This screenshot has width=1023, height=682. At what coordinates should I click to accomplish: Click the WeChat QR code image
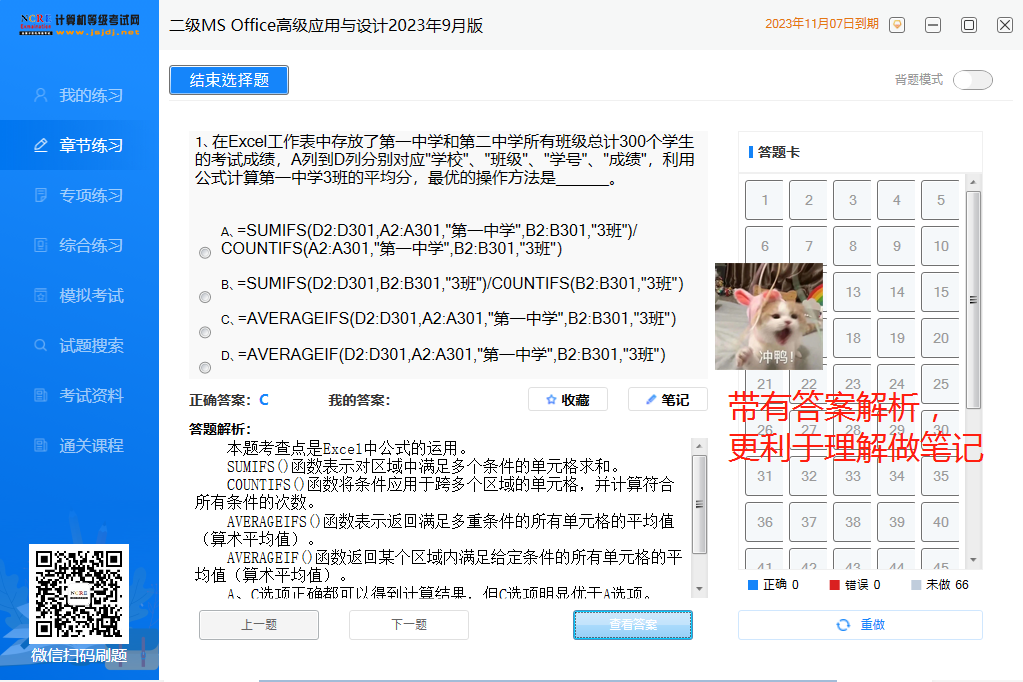click(x=79, y=594)
